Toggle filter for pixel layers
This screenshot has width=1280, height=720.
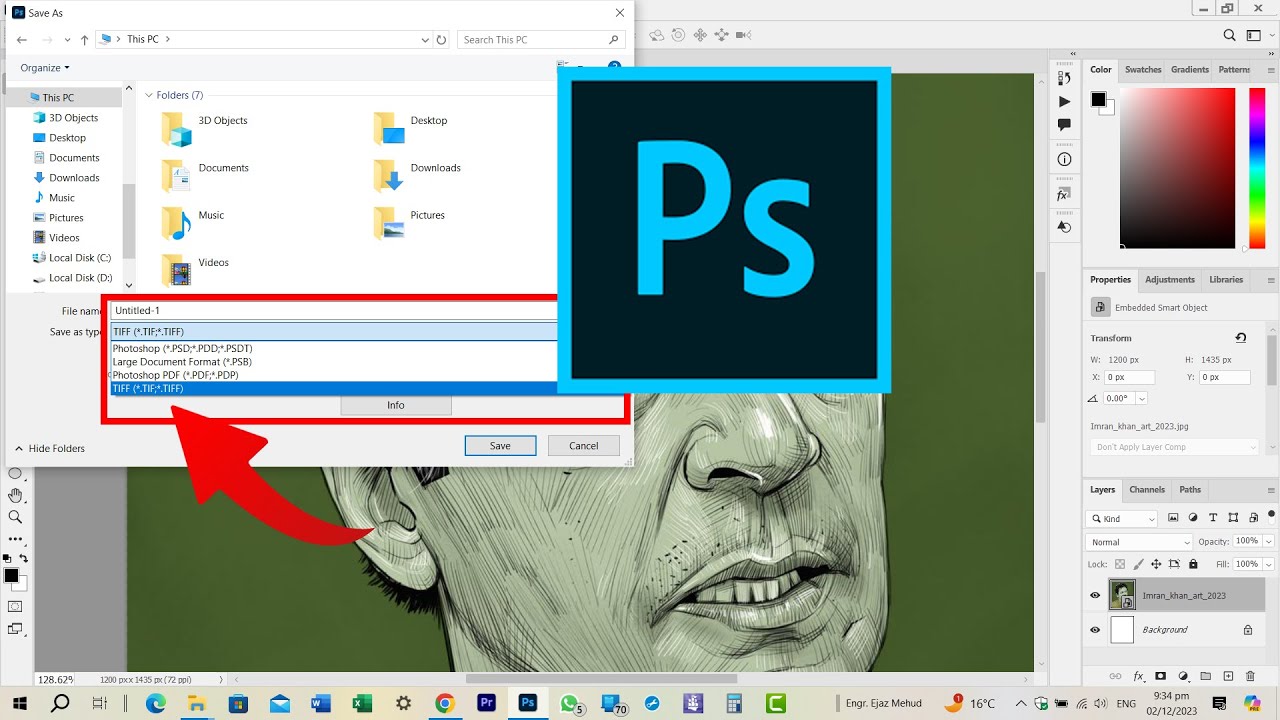tap(1173, 518)
